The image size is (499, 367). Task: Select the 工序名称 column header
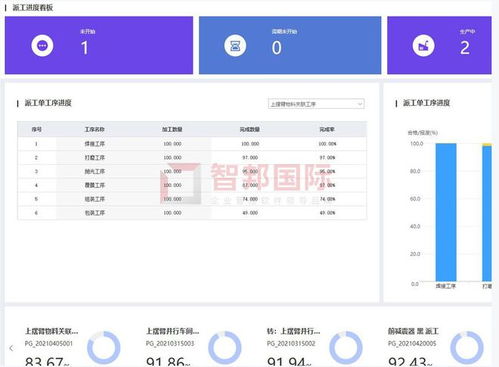coord(94,129)
